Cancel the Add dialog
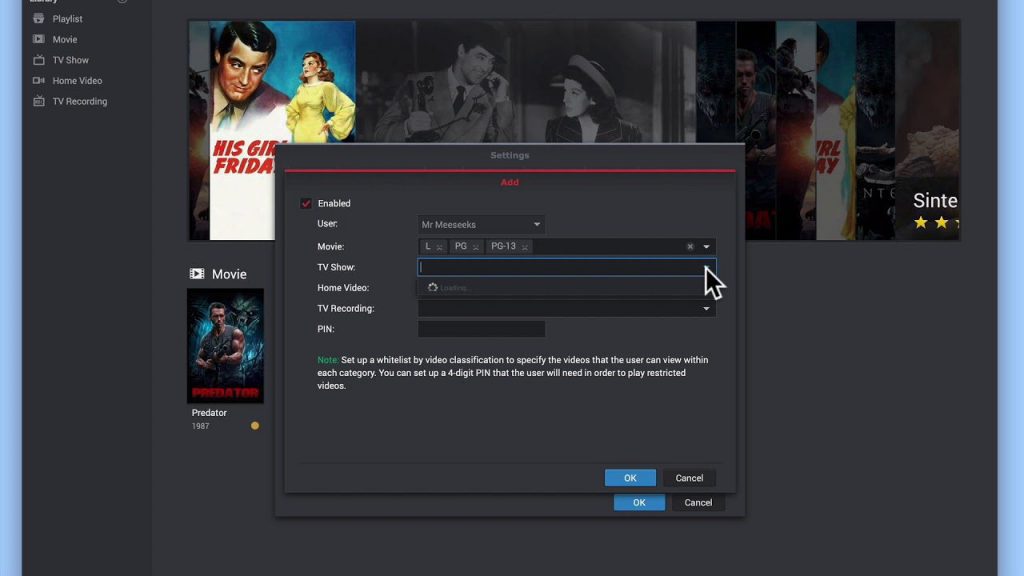This screenshot has width=1024, height=576. (x=689, y=478)
